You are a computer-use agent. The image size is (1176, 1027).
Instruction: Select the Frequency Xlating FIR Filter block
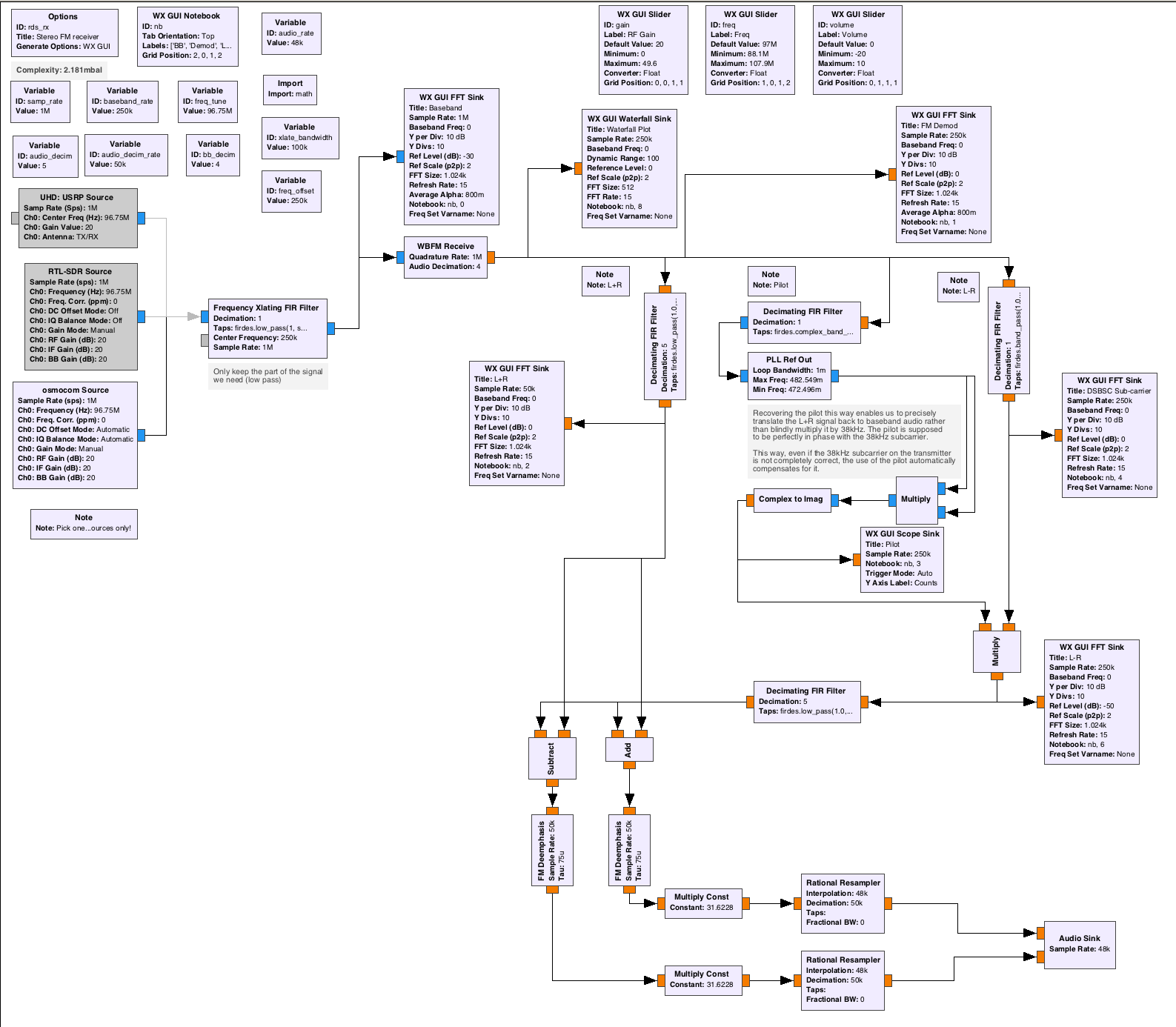[268, 328]
